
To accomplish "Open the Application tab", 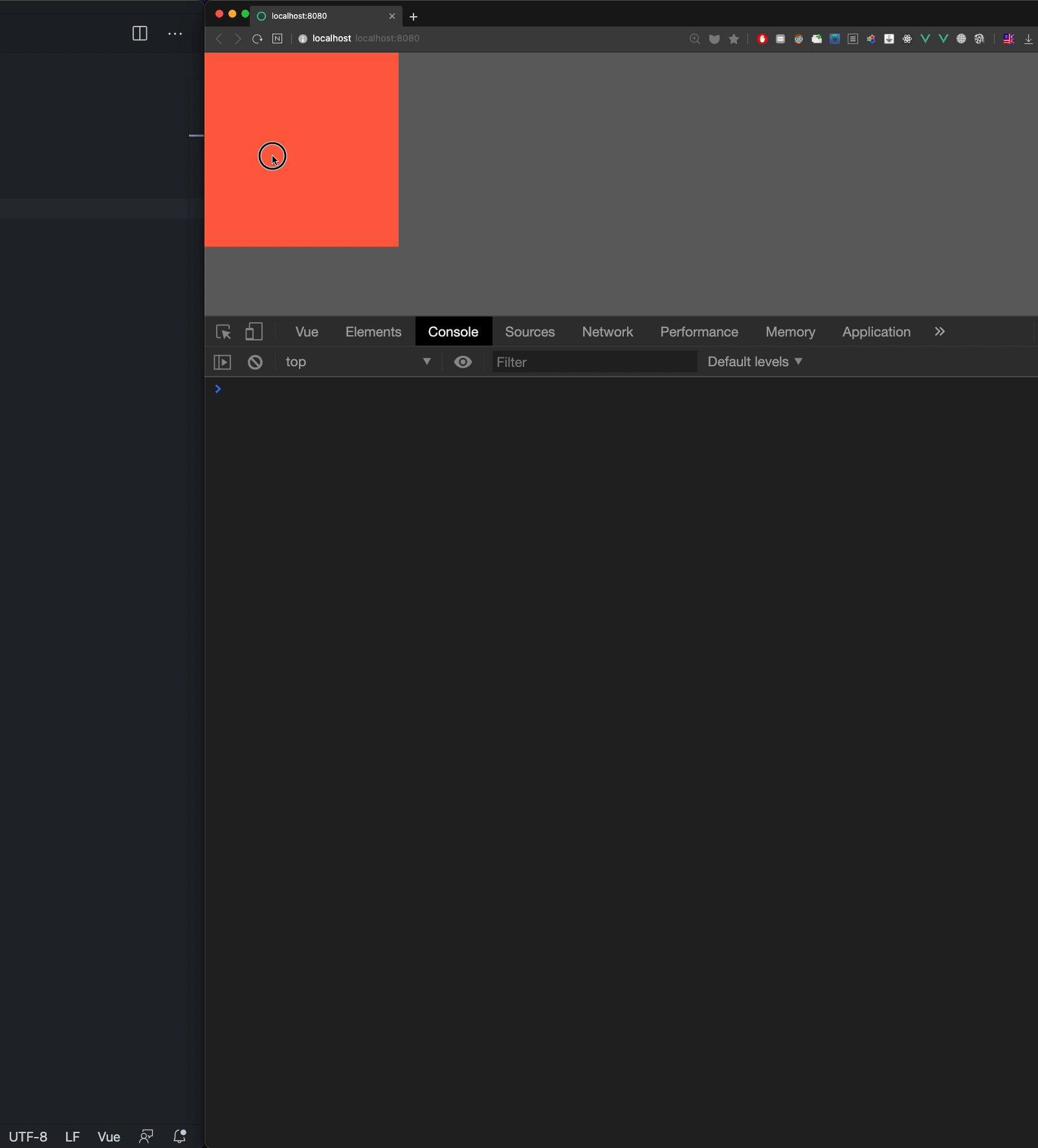I will tap(876, 332).
